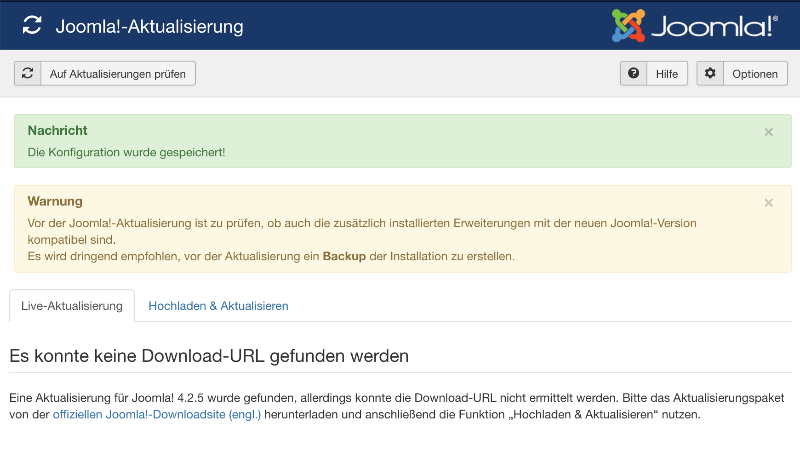Open the offiziellen Joomla!-Downloadsite link
Viewport: 800px width, 449px height.
pyautogui.click(x=157, y=414)
